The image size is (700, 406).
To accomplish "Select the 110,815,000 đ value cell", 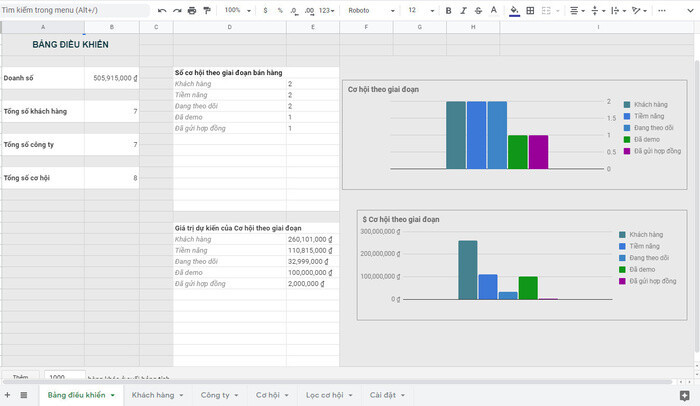I will [x=312, y=251].
